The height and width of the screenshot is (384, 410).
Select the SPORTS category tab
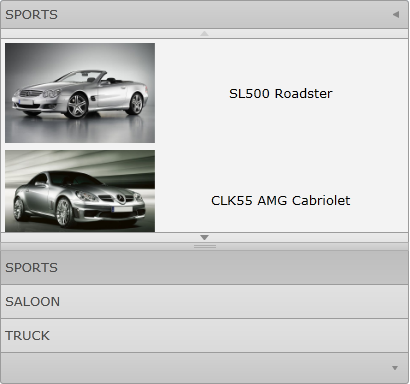coord(204,268)
